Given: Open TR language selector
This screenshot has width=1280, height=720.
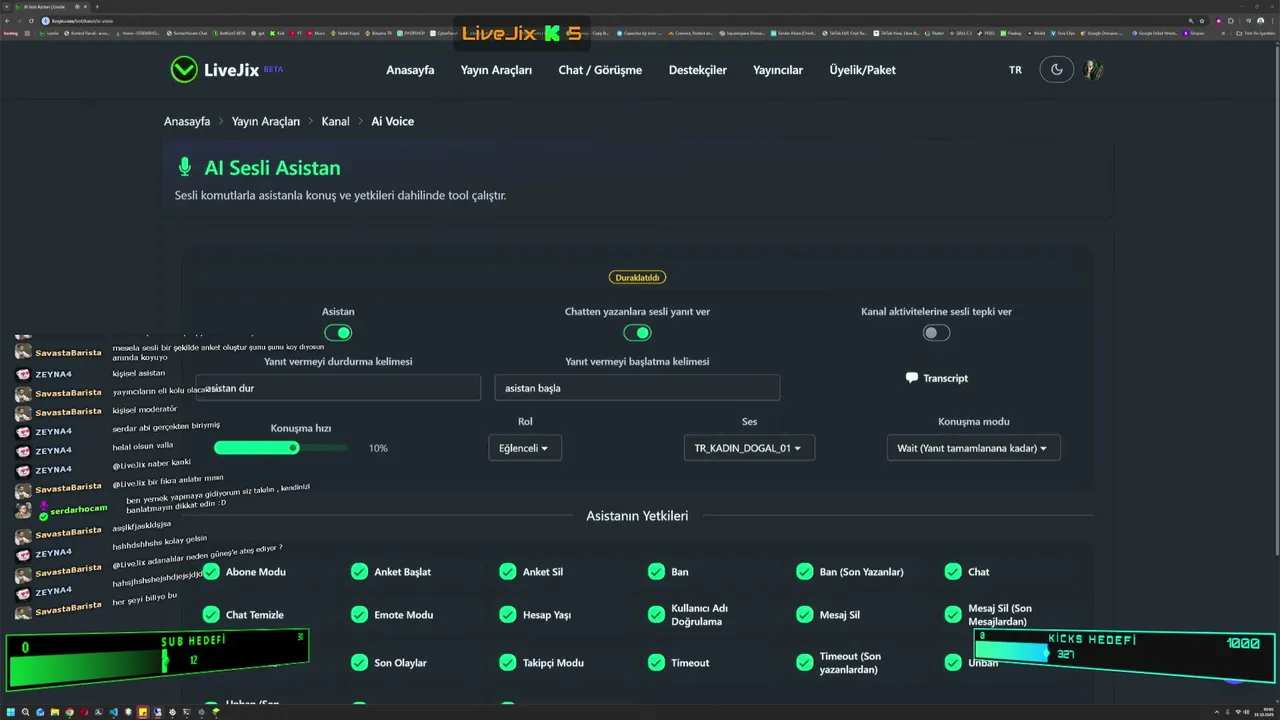Looking at the screenshot, I should click(1015, 70).
